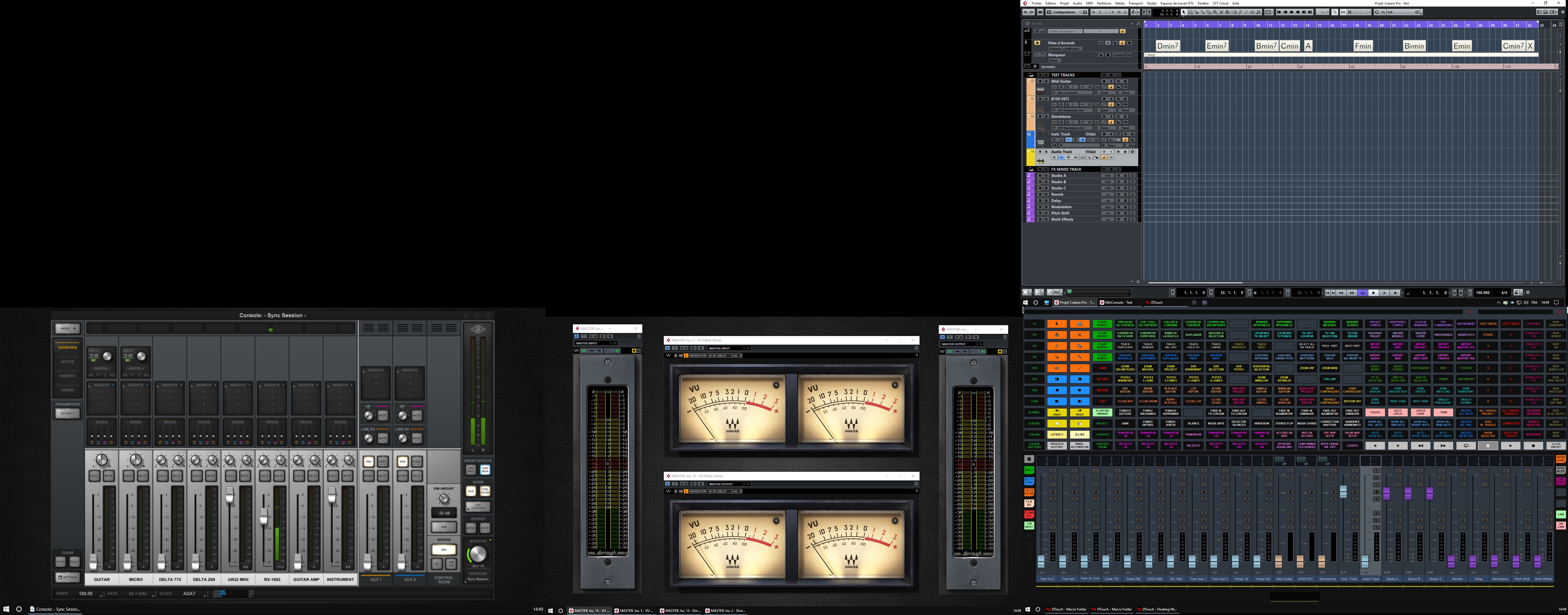Select the Dmin7 chord event

(1167, 46)
